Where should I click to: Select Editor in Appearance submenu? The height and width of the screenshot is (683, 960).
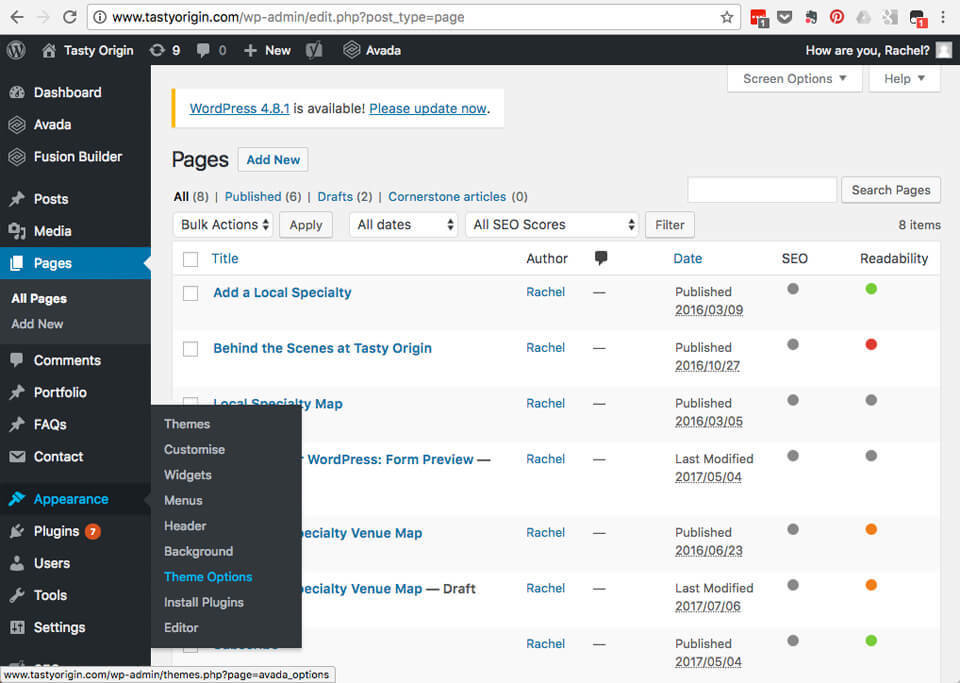181,627
